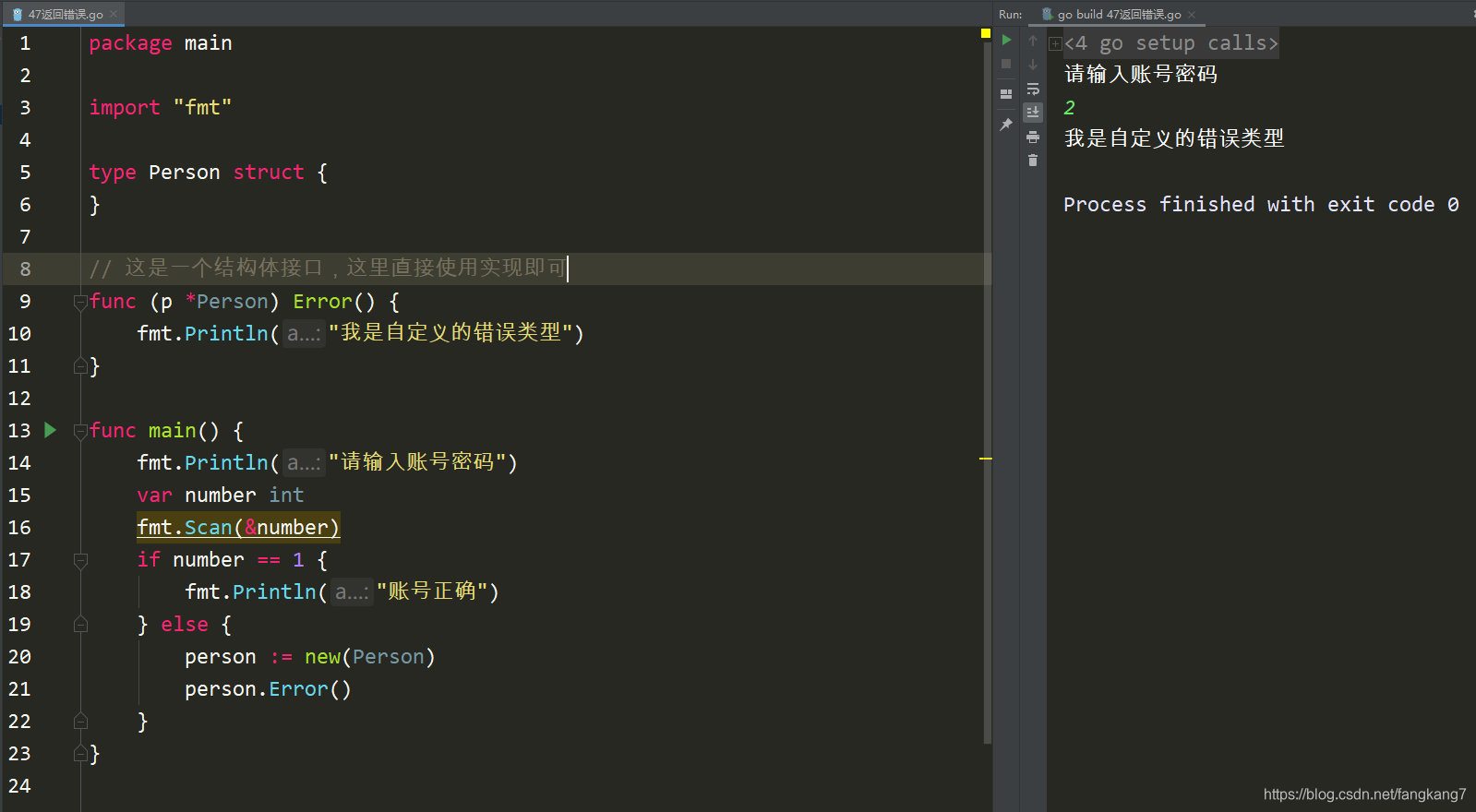
Task: Click the Person struct name on line 5
Action: coord(185,173)
